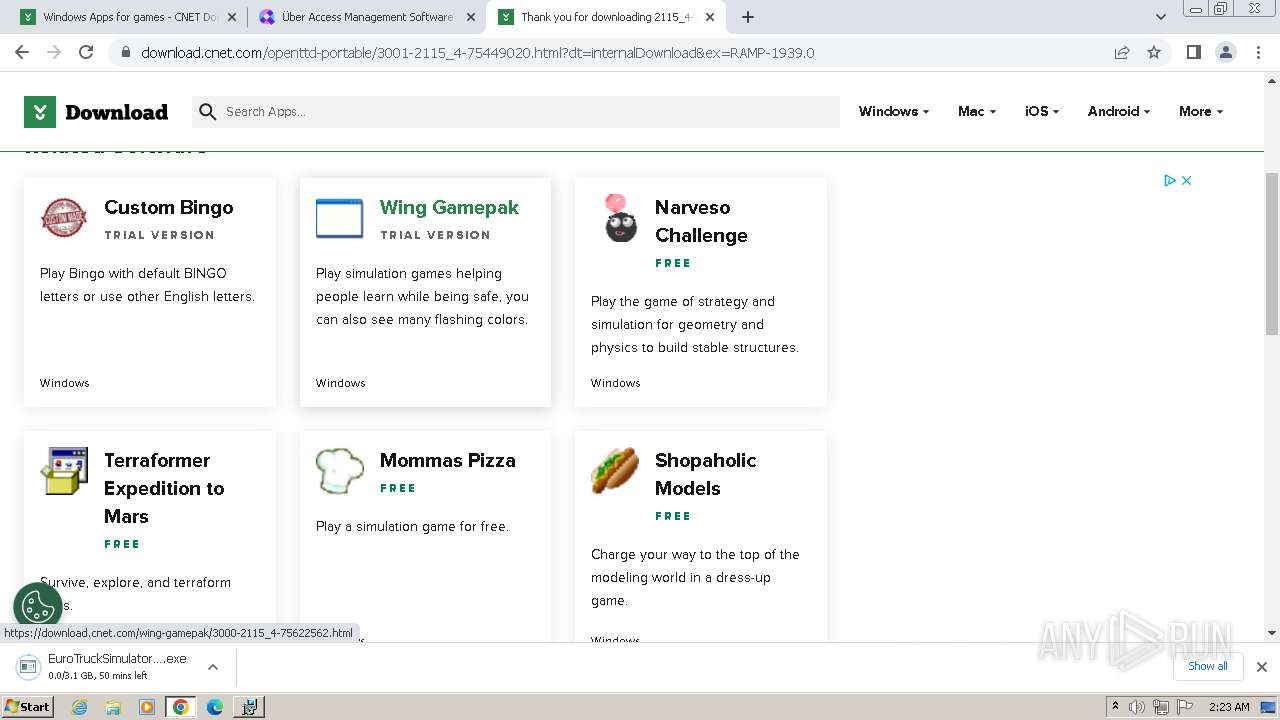Open Internet Explorer from the taskbar
The image size is (1280, 720).
click(80, 707)
